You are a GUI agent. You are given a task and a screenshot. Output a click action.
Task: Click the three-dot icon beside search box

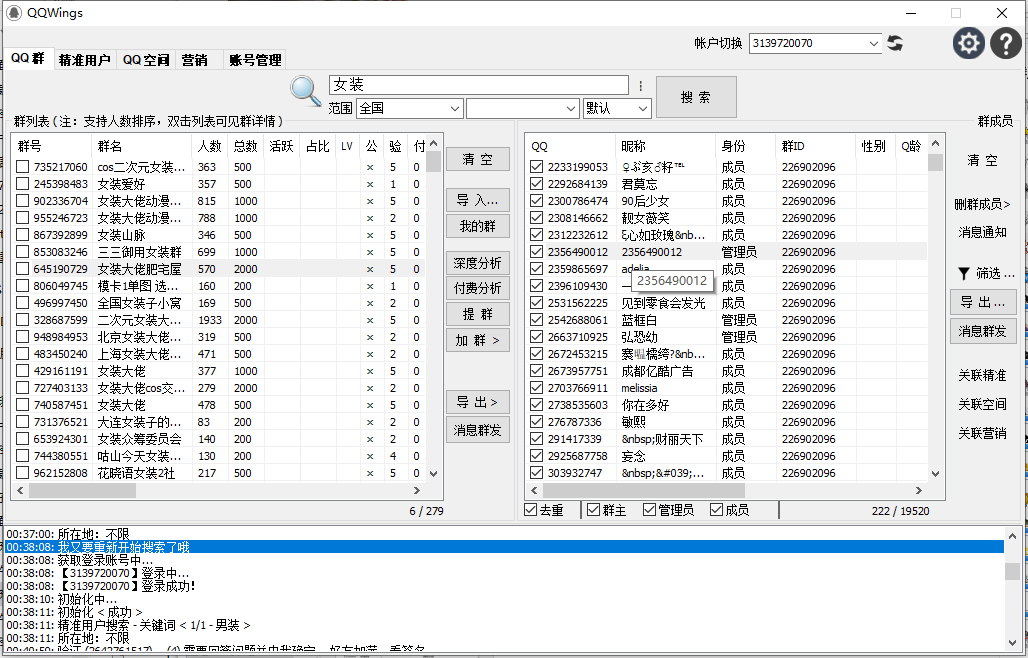click(641, 85)
